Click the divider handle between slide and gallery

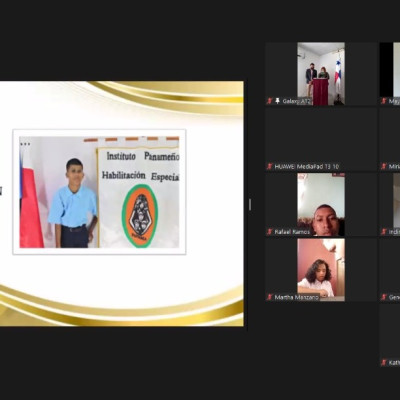(x=250, y=205)
